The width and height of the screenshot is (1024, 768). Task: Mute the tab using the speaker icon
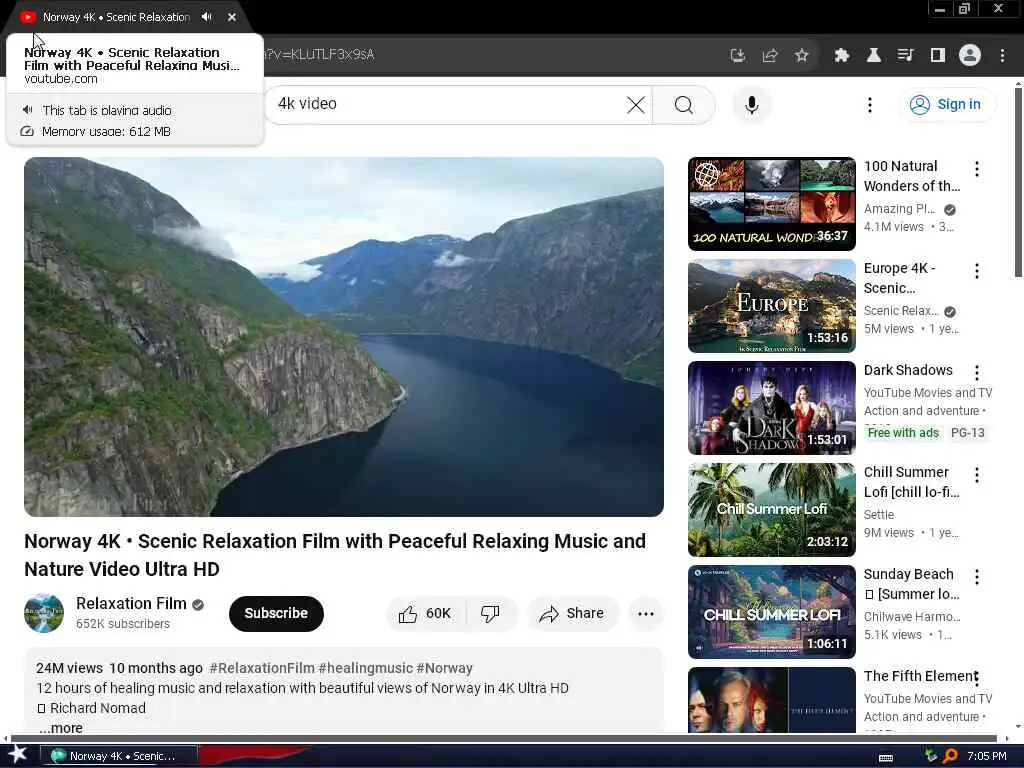[x=207, y=17]
